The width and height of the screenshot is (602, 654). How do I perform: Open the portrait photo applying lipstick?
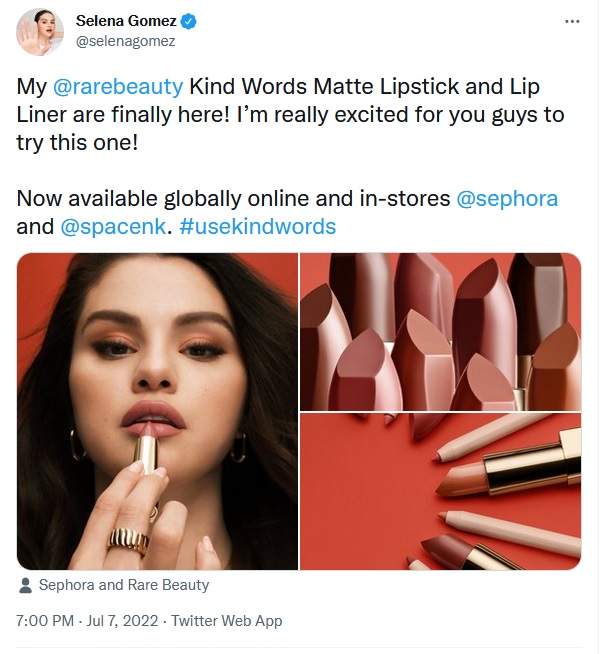click(157, 411)
